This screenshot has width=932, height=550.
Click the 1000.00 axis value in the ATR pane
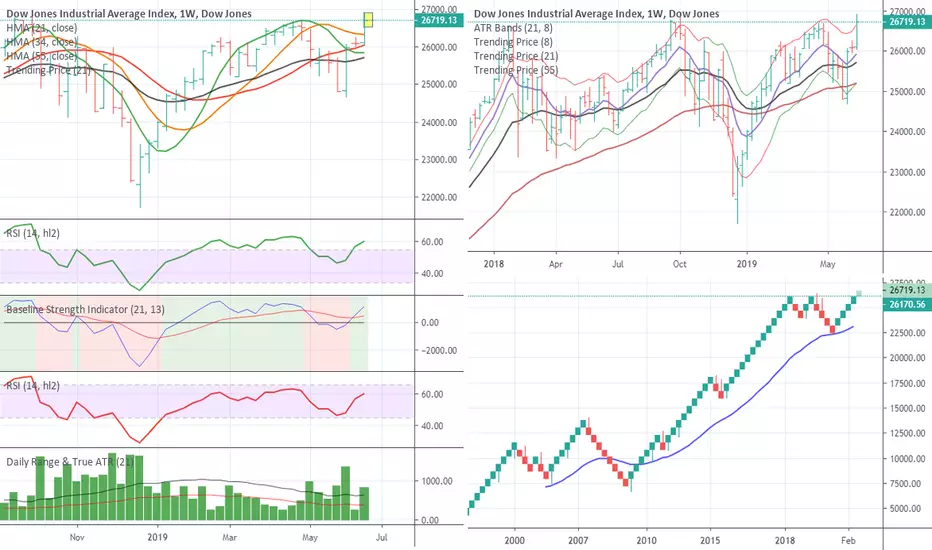(439, 481)
